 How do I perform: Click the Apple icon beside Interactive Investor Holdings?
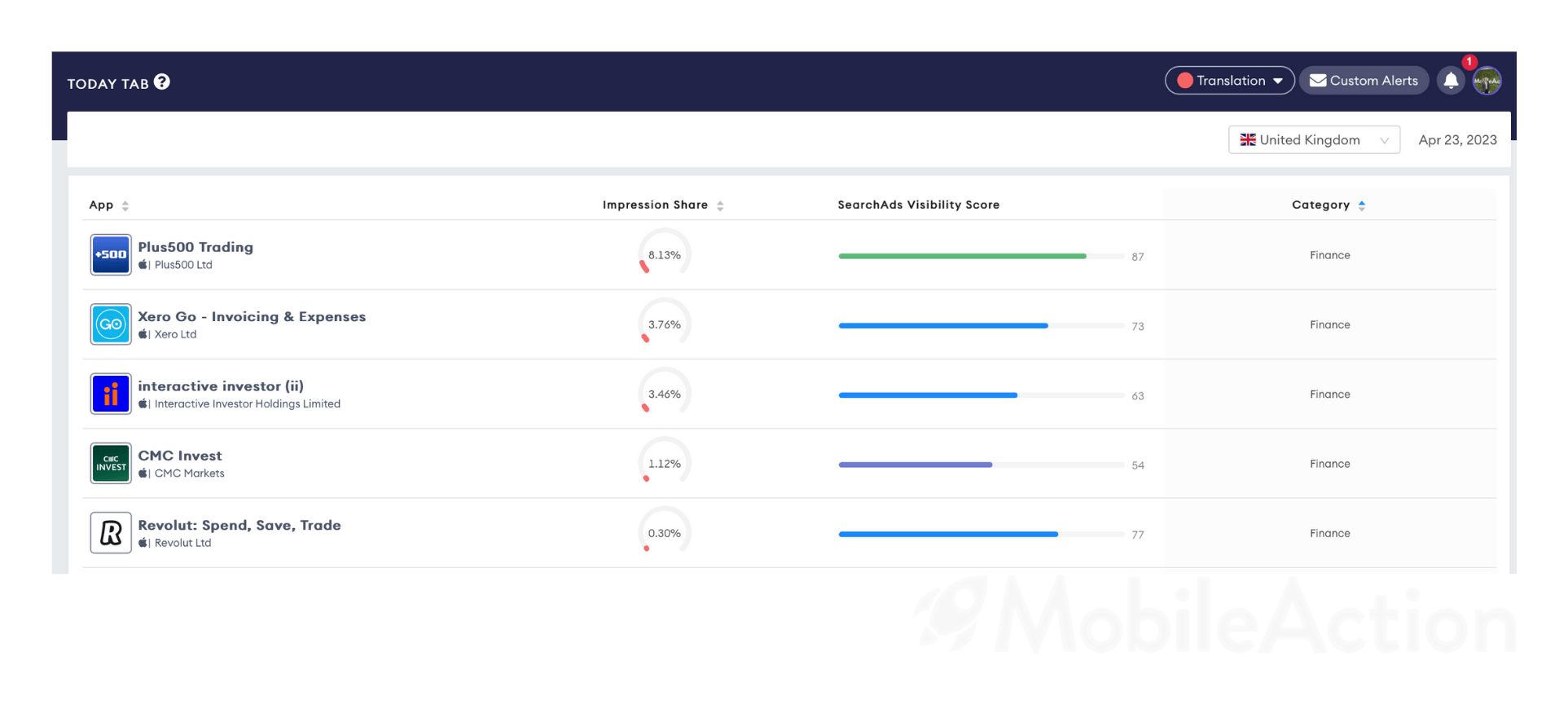pos(143,403)
